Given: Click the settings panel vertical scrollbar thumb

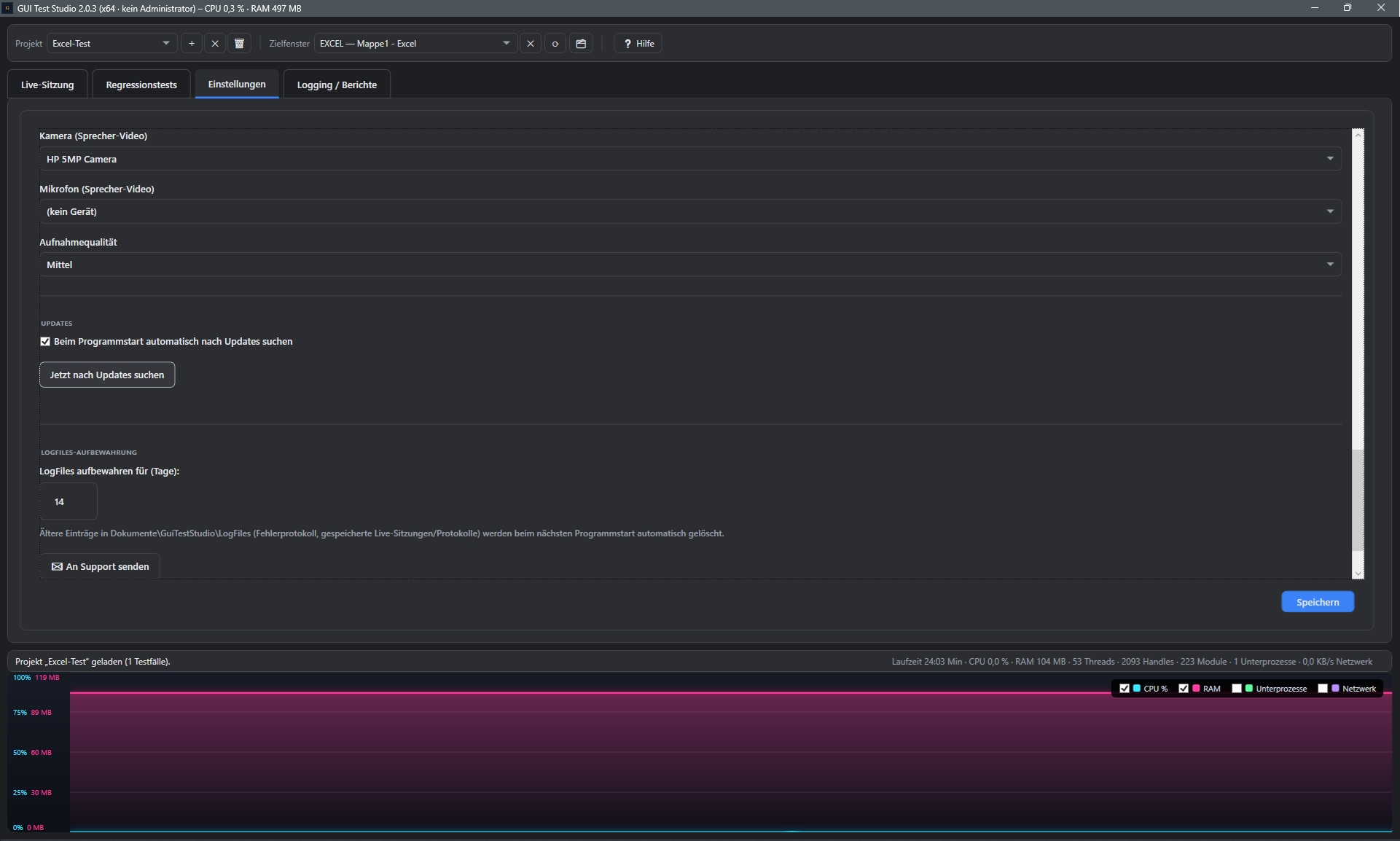Looking at the screenshot, I should point(1358,500).
